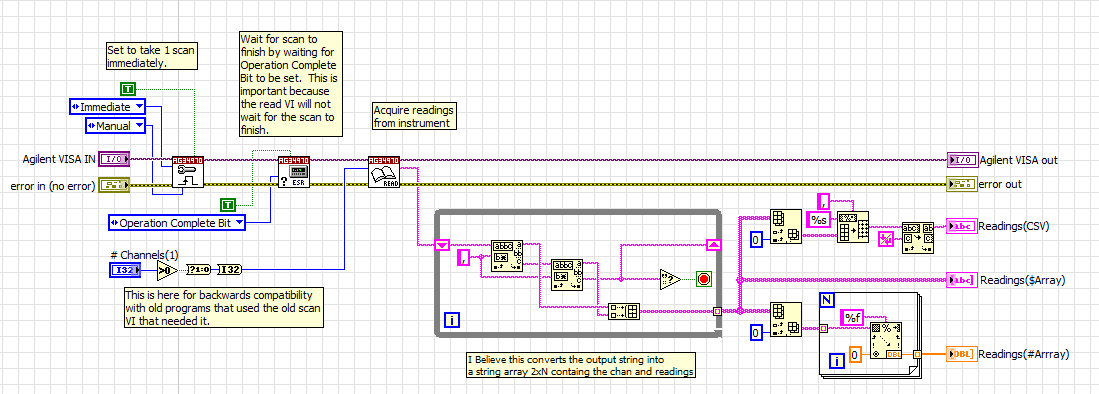Click the %f format string constant
Screen dimensions: 1099x394
[852, 318]
